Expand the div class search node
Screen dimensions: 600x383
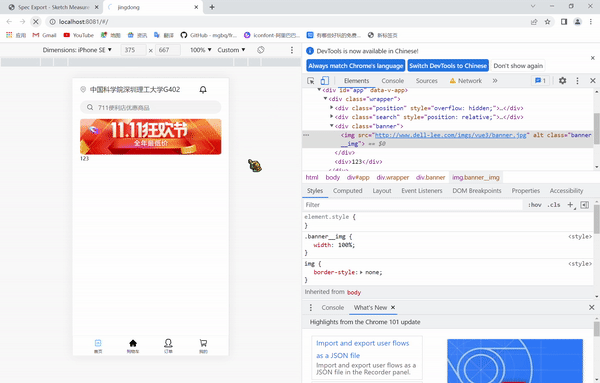tap(332, 117)
